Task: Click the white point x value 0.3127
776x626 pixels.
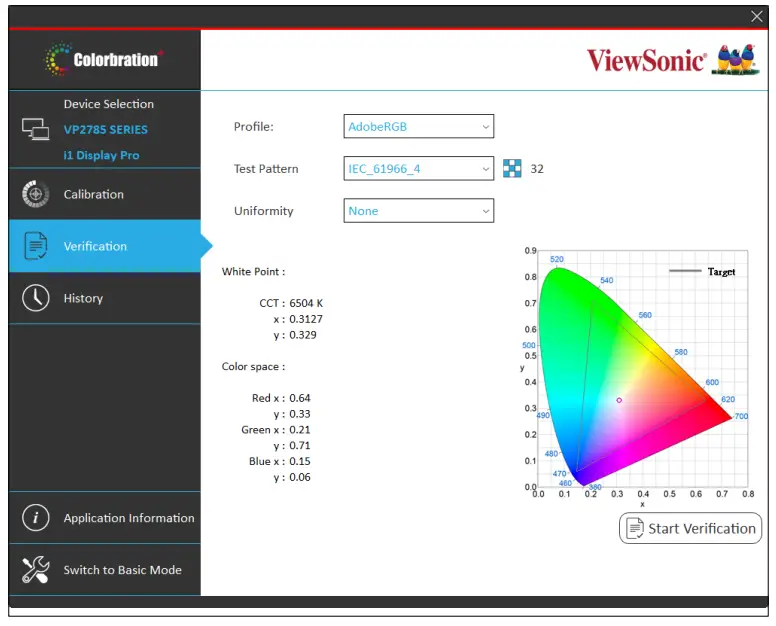Action: tap(306, 319)
